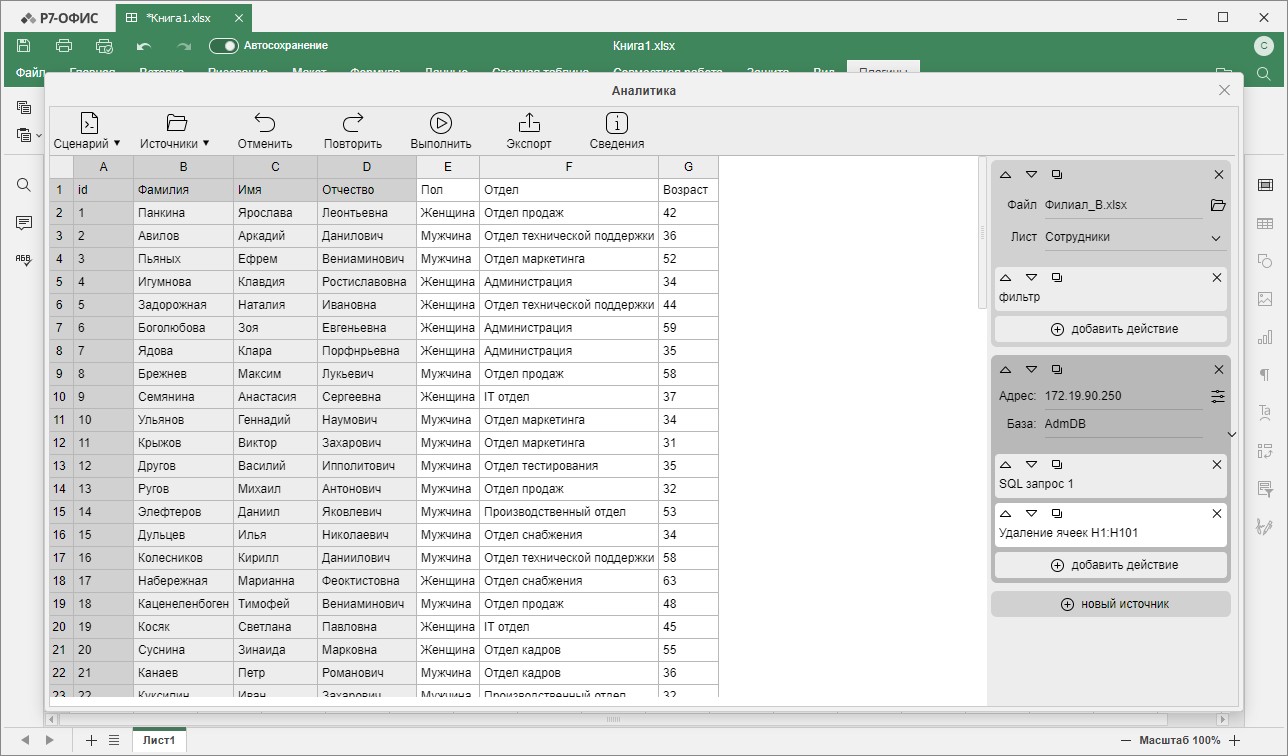Click the Выполнить (Run) icon

[440, 123]
